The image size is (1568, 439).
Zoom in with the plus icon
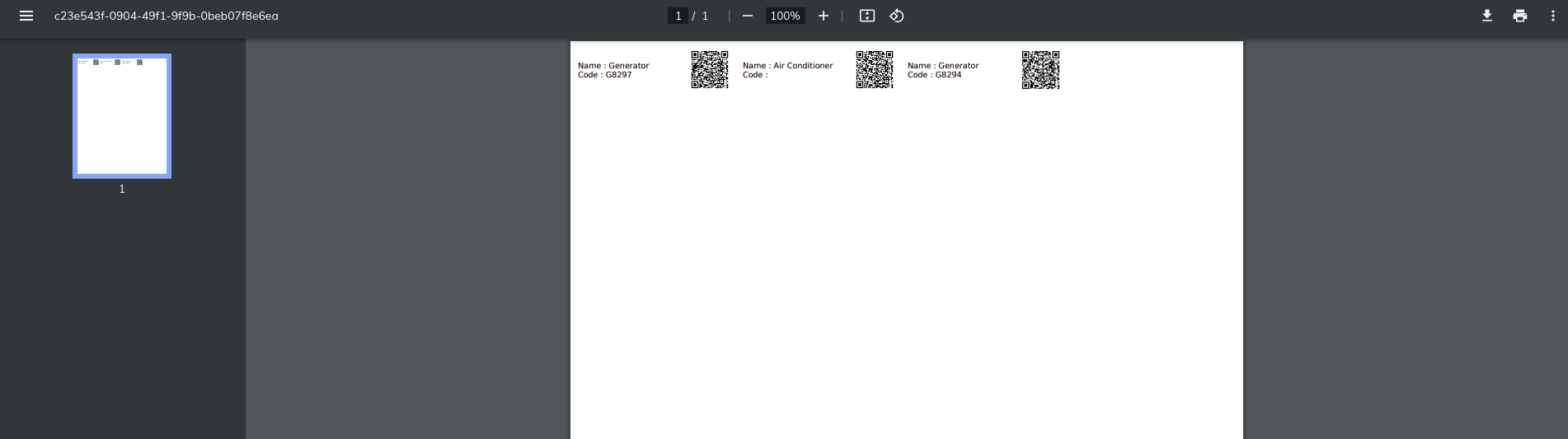click(823, 16)
